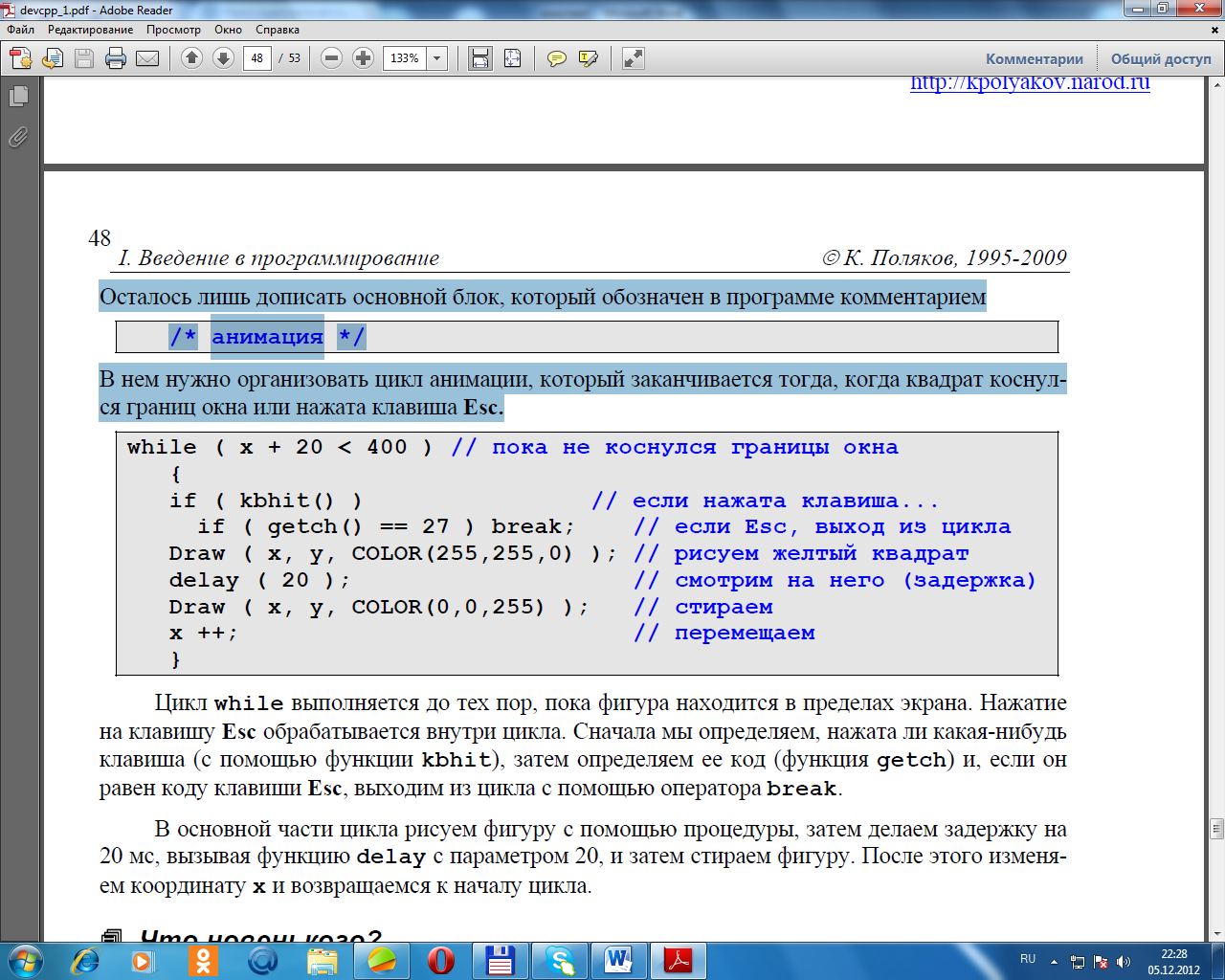Zoom in with the plus button
Viewport: 1225px width, 980px height.
pyautogui.click(x=363, y=58)
